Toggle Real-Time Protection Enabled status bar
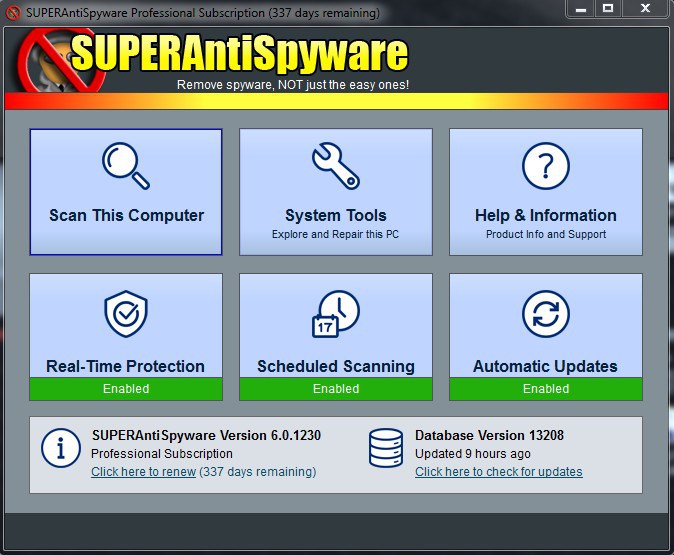The width and height of the screenshot is (674, 555). click(126, 389)
